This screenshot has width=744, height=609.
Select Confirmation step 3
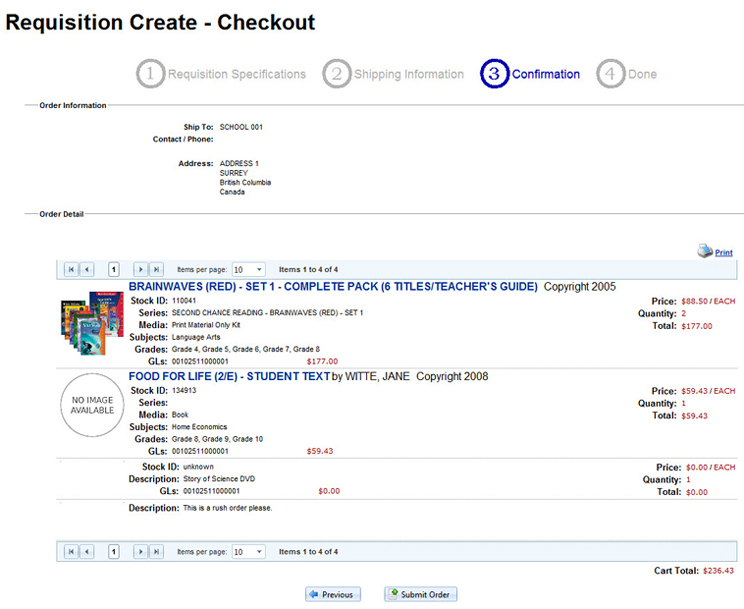tap(530, 74)
